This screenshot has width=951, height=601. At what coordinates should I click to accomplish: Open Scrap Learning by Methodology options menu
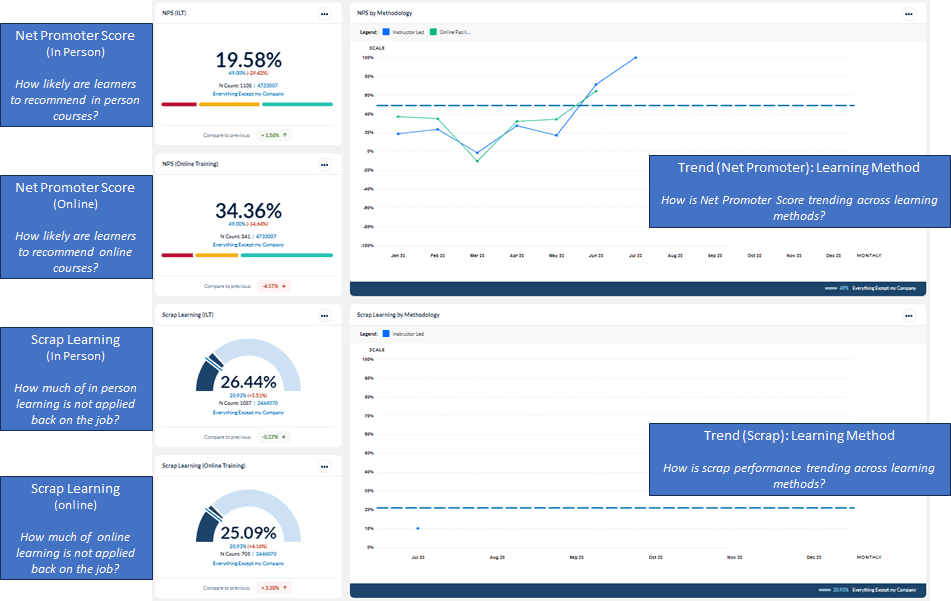tap(908, 315)
